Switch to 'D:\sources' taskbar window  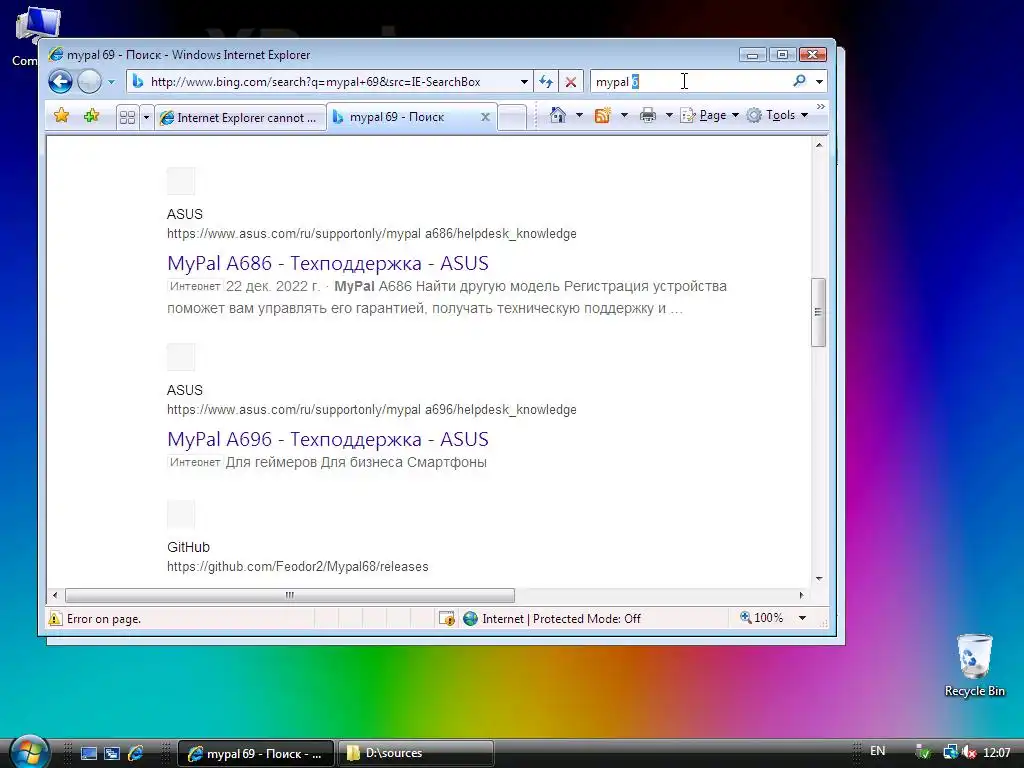click(415, 753)
